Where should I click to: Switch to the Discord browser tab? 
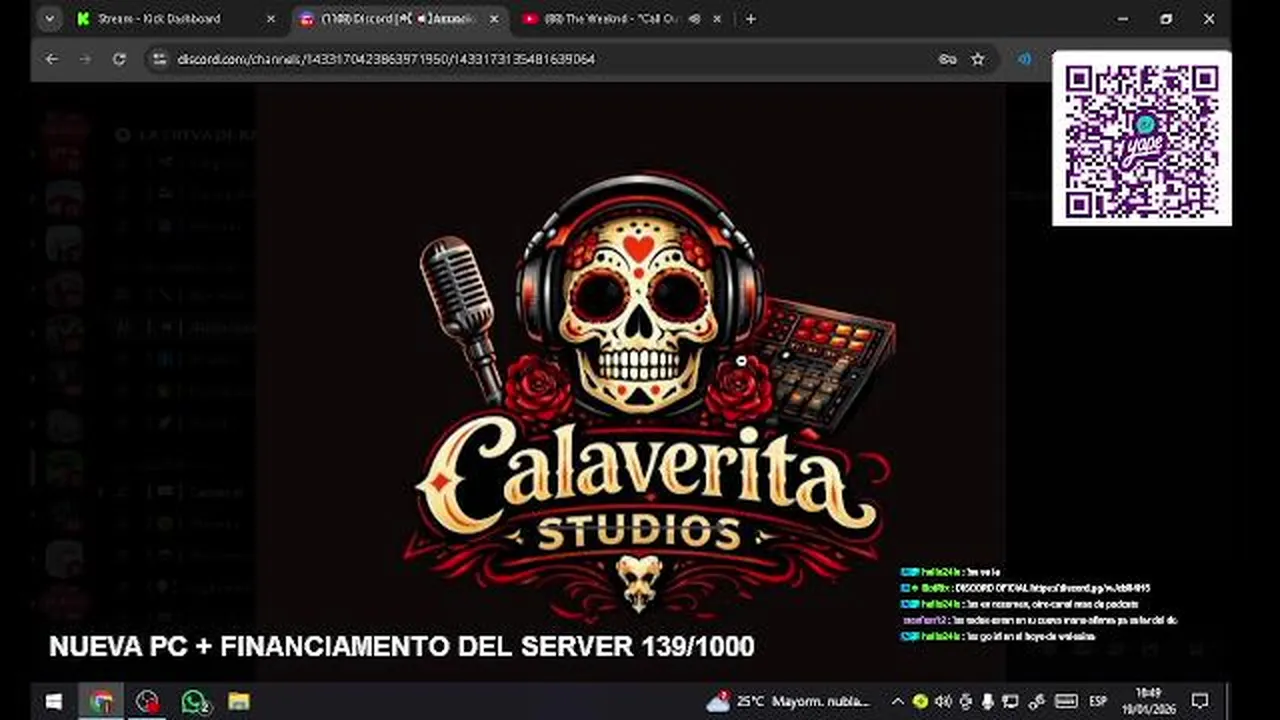pyautogui.click(x=400, y=19)
